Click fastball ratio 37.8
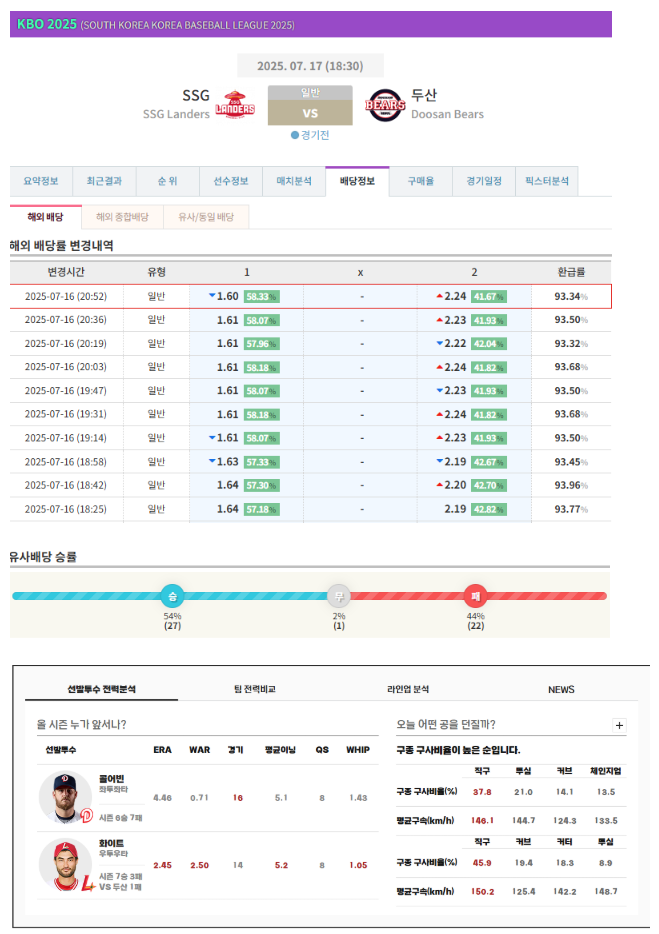Image resolution: width=659 pixels, height=934 pixels. pyautogui.click(x=482, y=792)
